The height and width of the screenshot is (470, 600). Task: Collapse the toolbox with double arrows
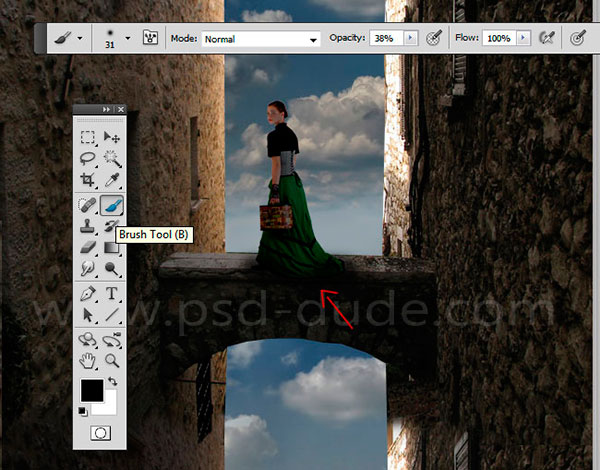pyautogui.click(x=106, y=109)
